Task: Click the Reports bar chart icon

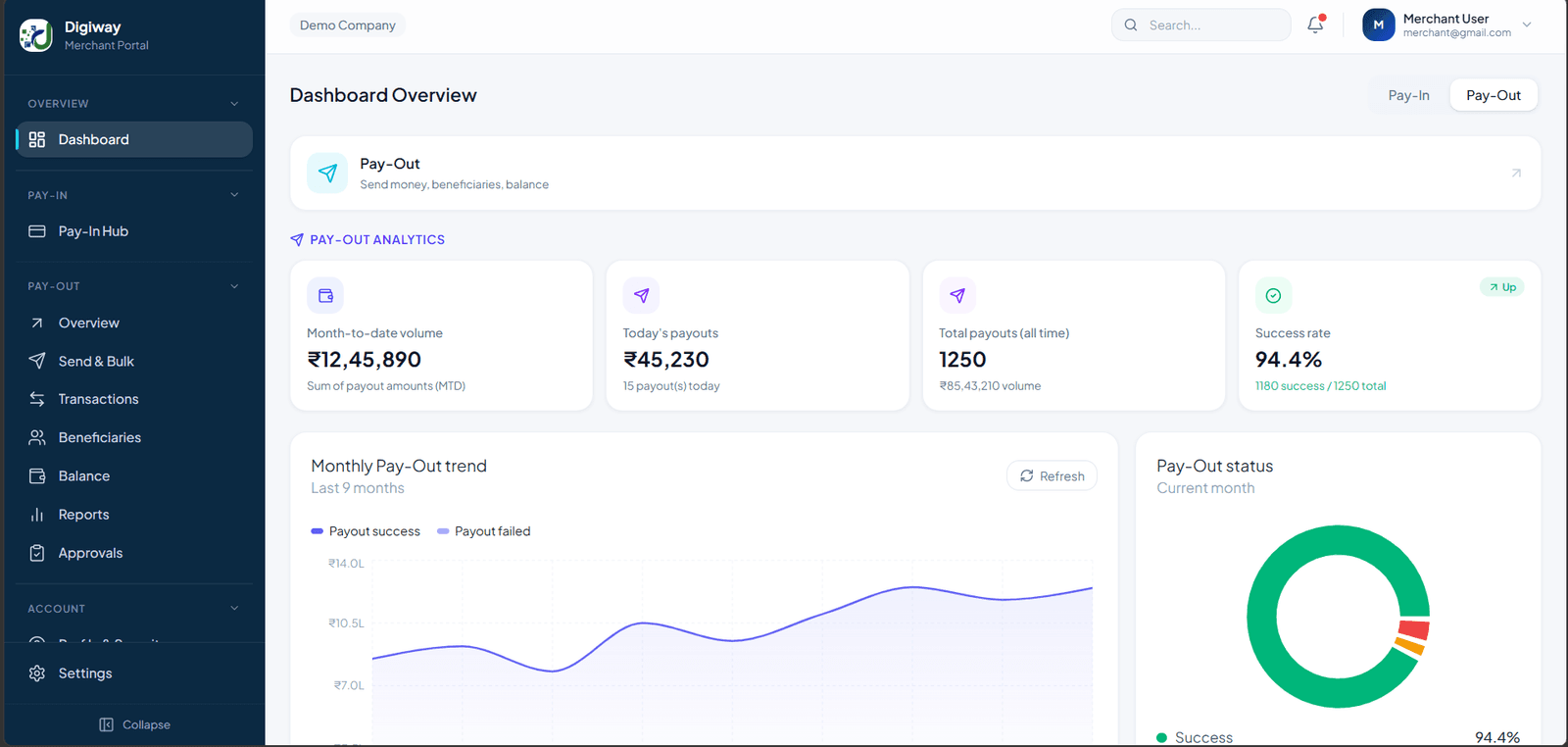Action: pos(37,515)
